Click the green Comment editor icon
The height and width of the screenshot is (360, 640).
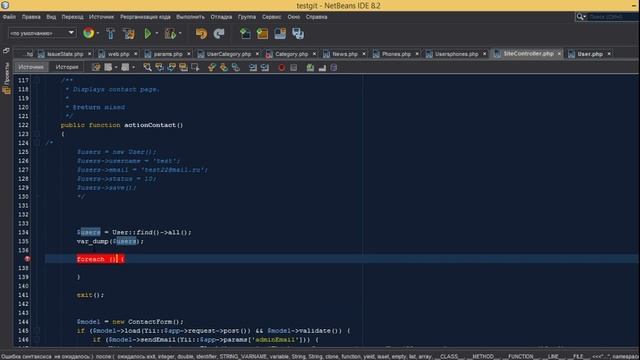coord(310,67)
